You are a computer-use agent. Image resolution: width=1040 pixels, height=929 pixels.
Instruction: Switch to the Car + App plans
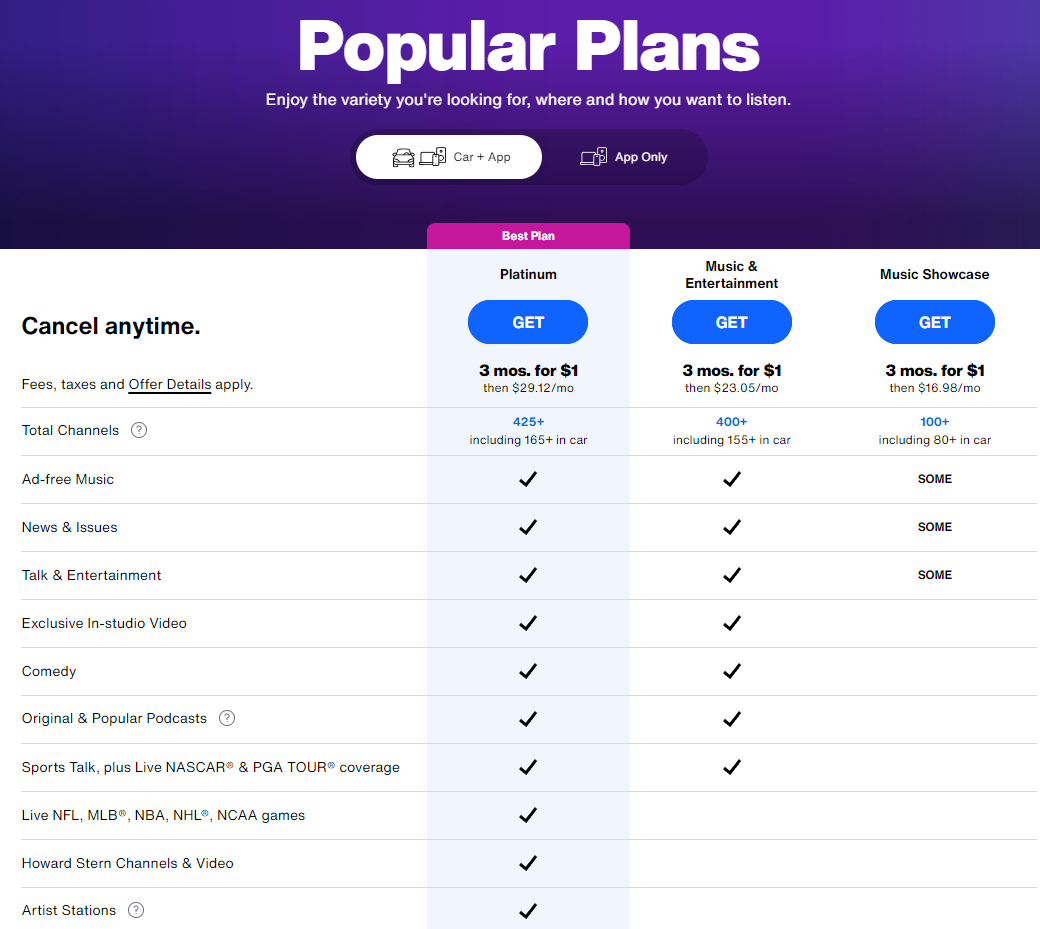449,157
